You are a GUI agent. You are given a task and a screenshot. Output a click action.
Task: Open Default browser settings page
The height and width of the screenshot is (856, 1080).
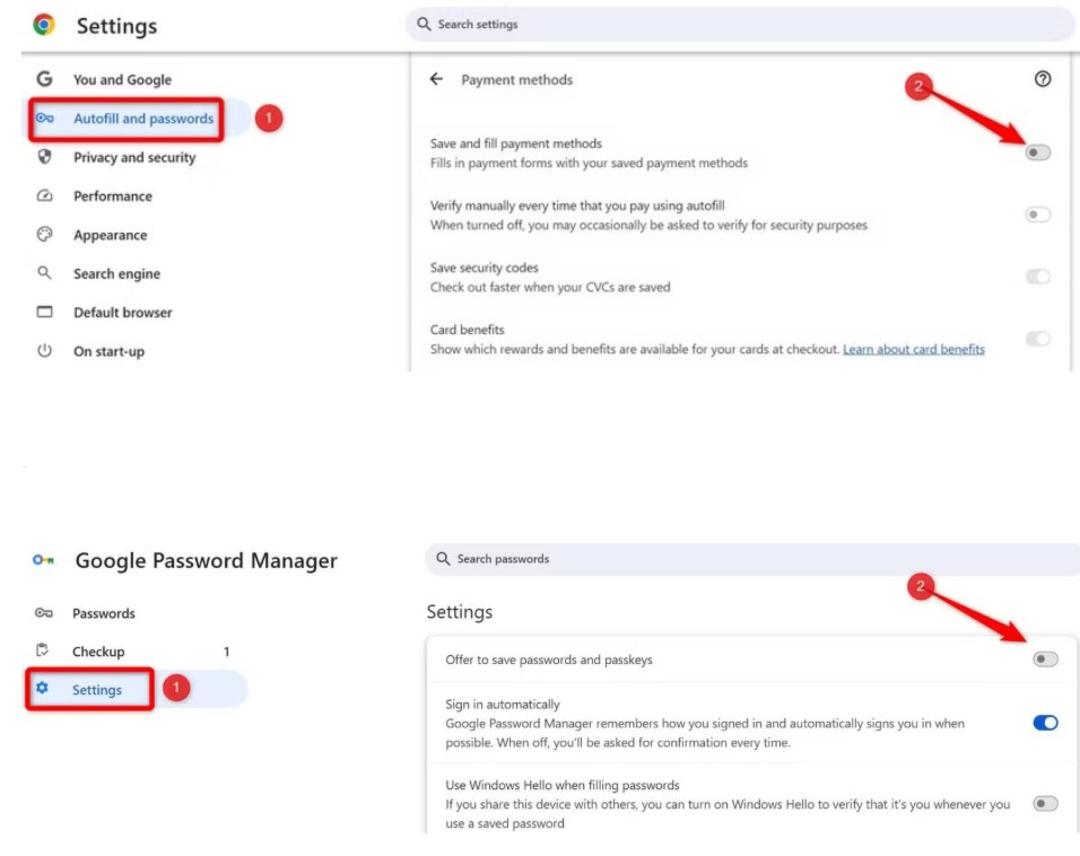(123, 312)
